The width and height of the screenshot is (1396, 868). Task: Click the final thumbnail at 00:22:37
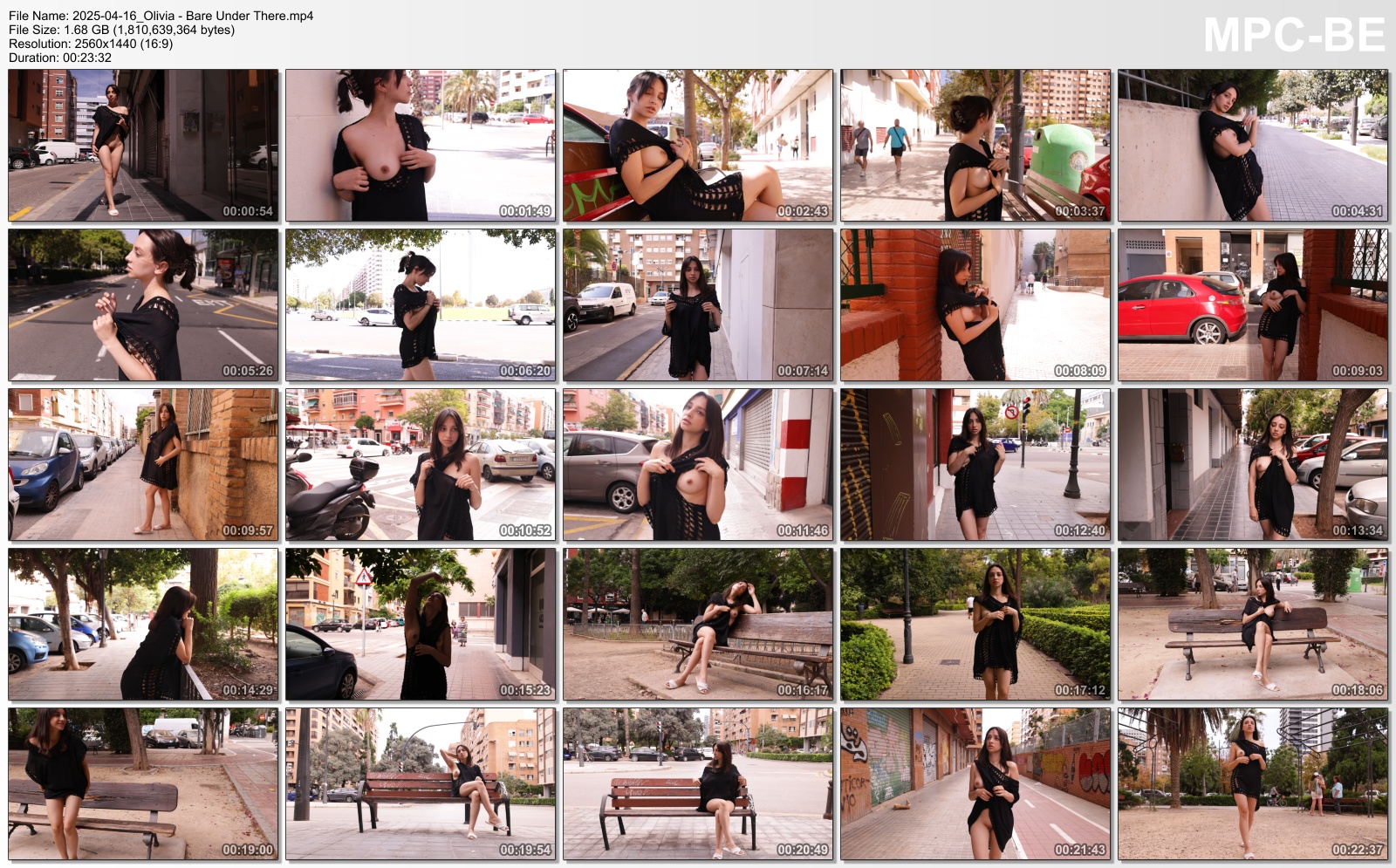click(x=1253, y=783)
